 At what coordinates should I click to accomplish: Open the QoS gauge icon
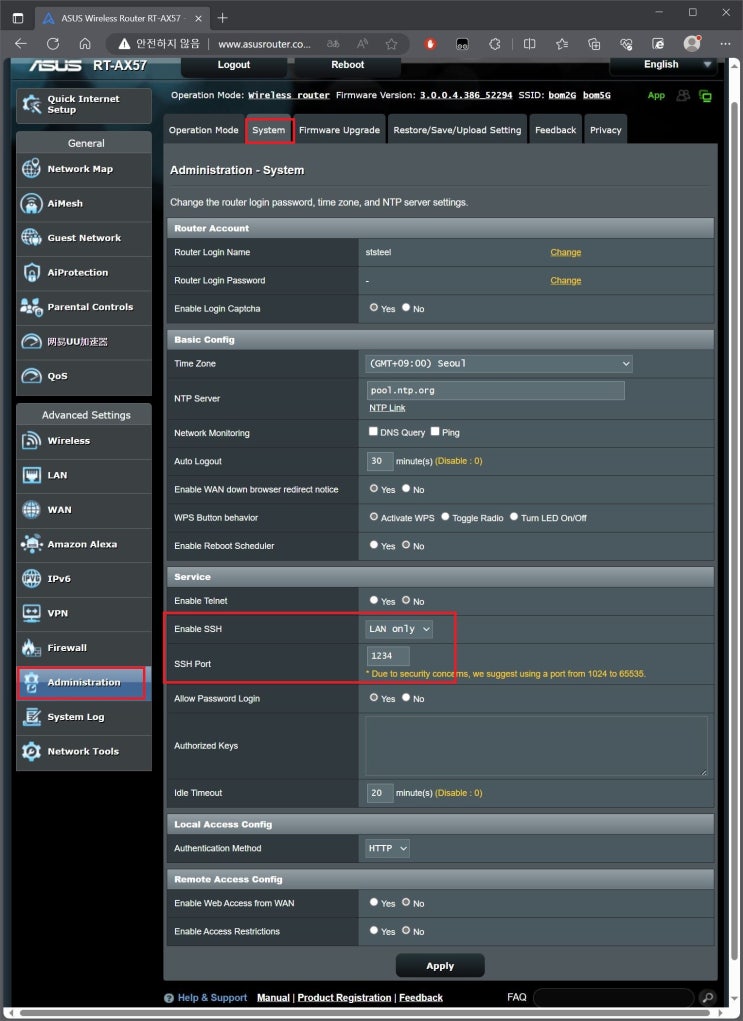(x=31, y=376)
